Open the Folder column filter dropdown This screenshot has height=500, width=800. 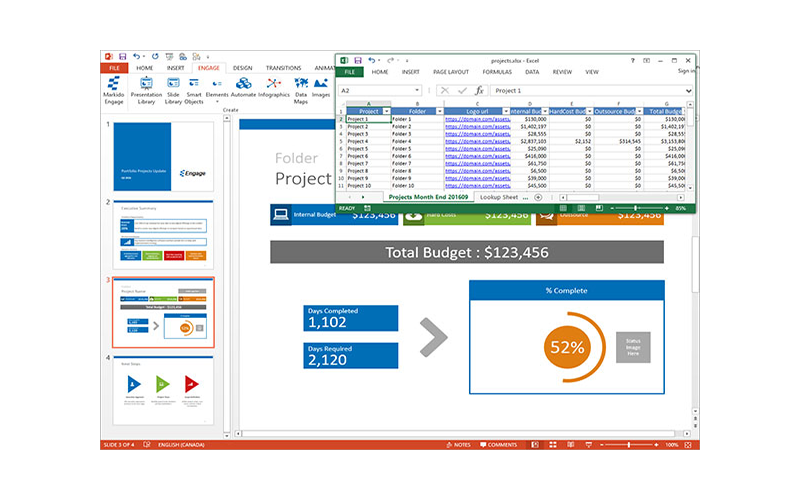coord(439,111)
